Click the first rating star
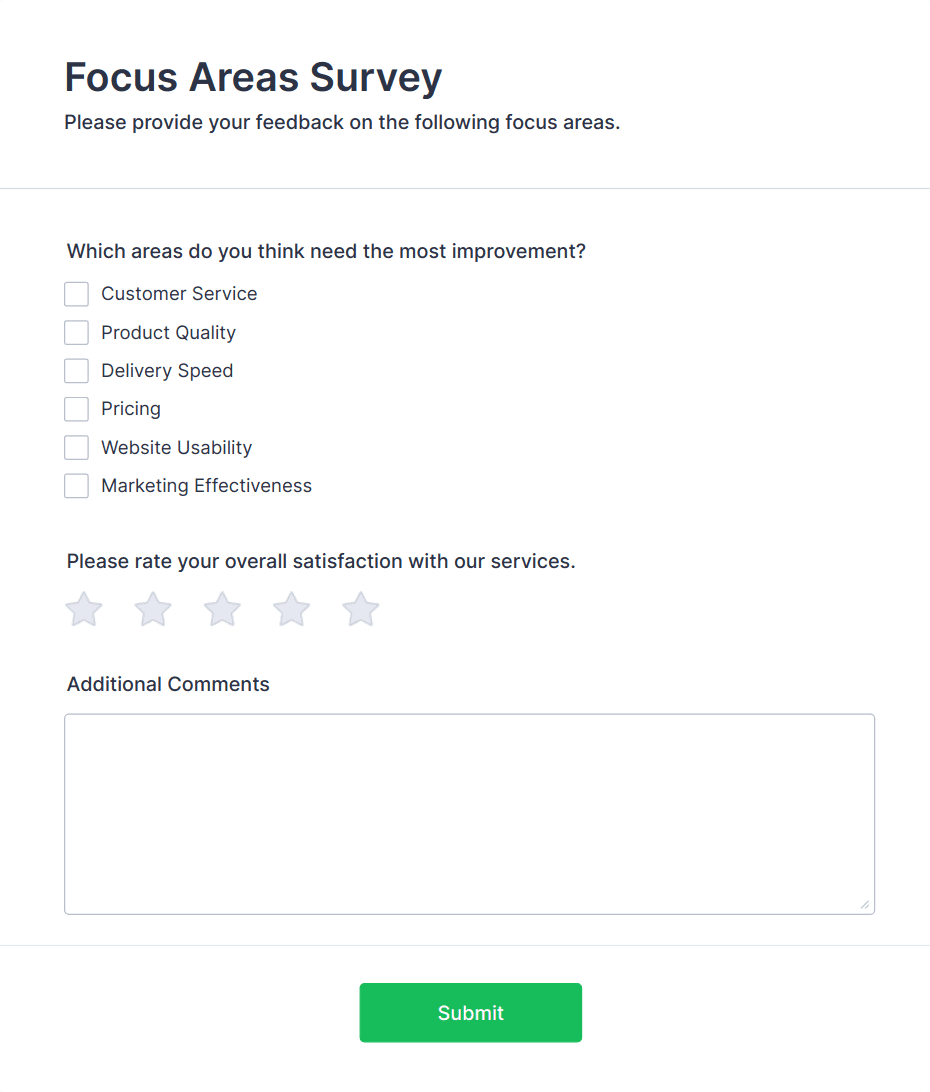930x1092 pixels. pos(84,609)
